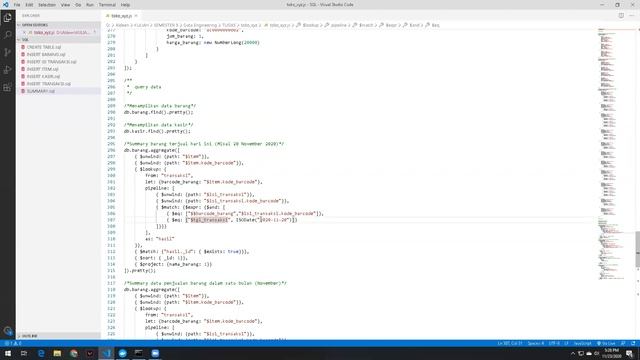Click the pipeline breadcrumb symbol
This screenshot has height=360, width=640.
(338, 25)
